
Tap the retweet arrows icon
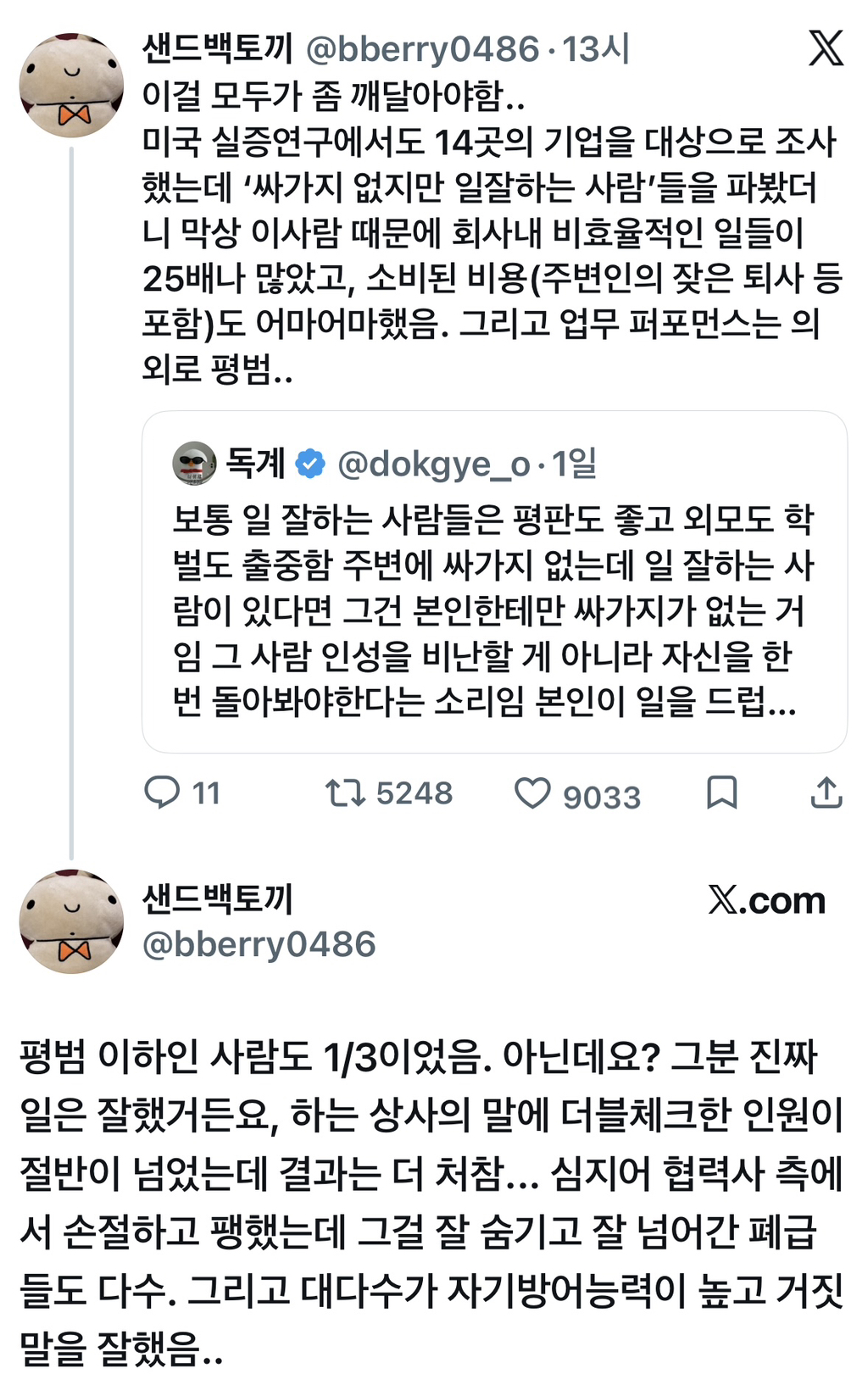tap(345, 793)
